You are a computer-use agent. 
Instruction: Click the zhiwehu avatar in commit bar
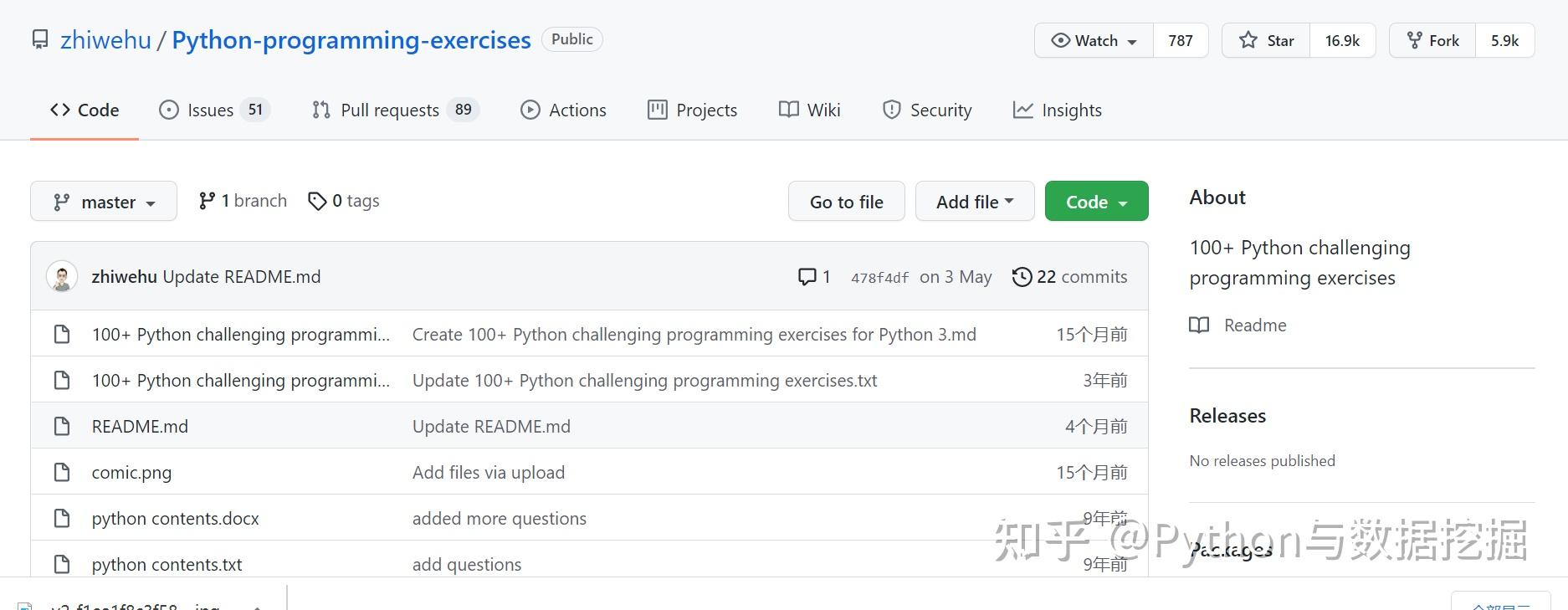pos(62,277)
